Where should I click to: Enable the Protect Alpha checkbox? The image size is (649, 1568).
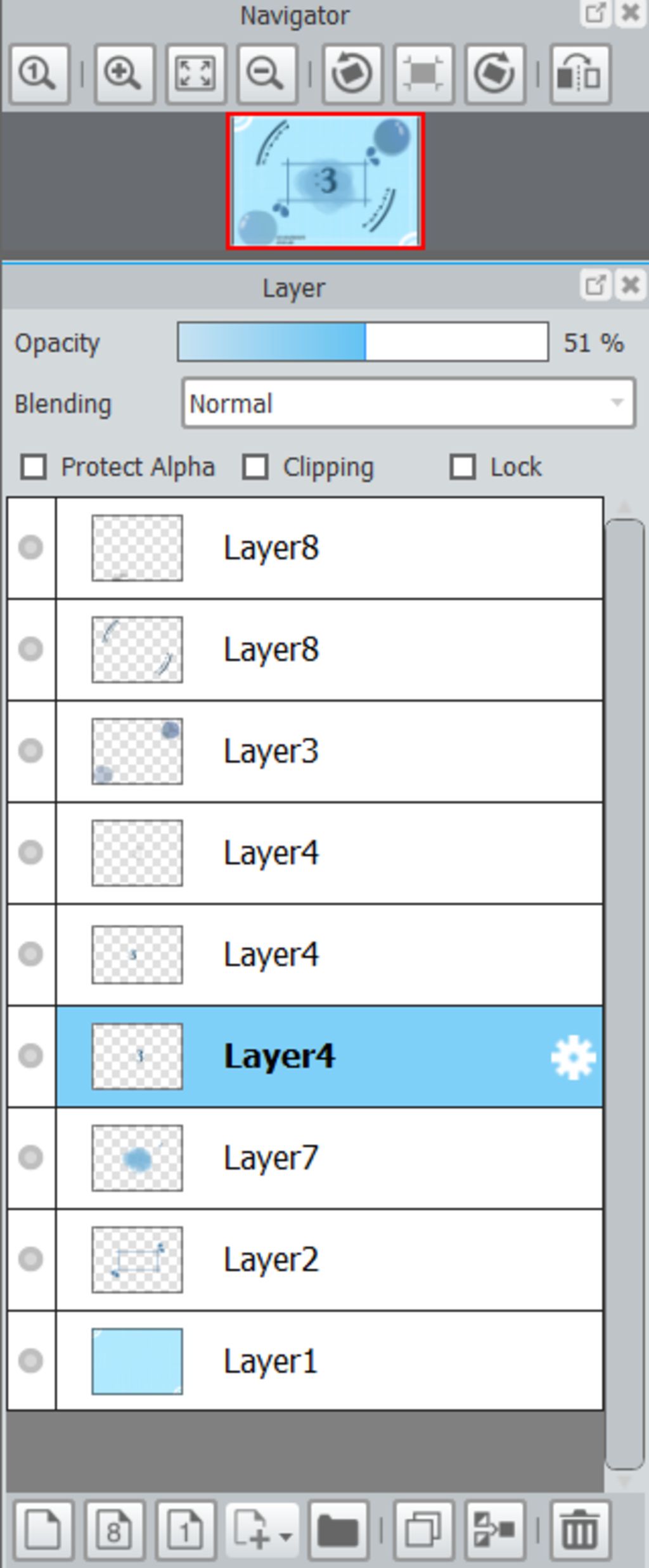(34, 468)
